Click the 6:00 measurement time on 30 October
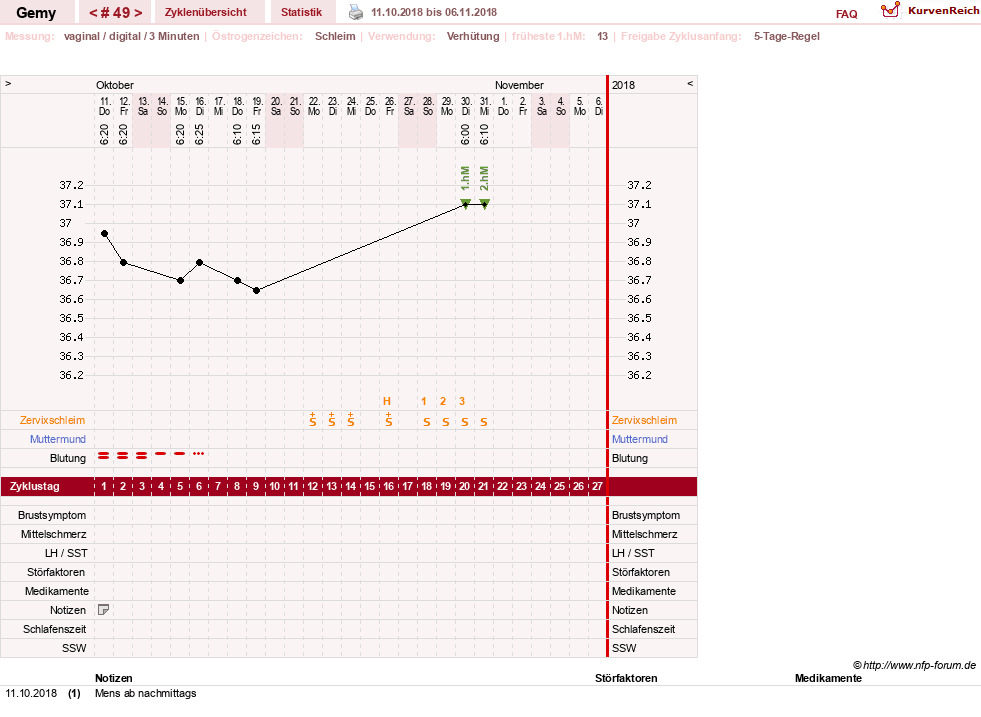Image resolution: width=981 pixels, height=717 pixels. pyautogui.click(x=465, y=134)
